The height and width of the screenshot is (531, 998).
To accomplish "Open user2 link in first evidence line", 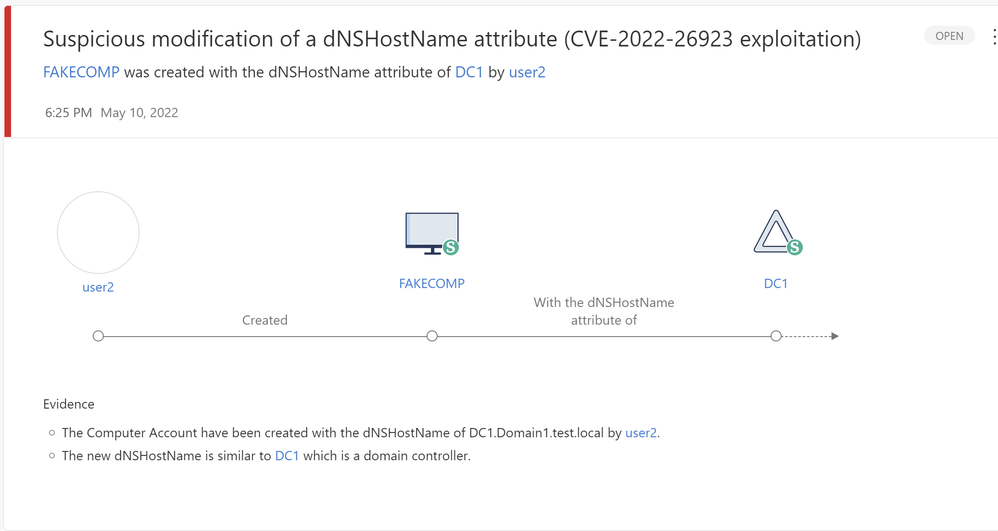I will tap(641, 433).
